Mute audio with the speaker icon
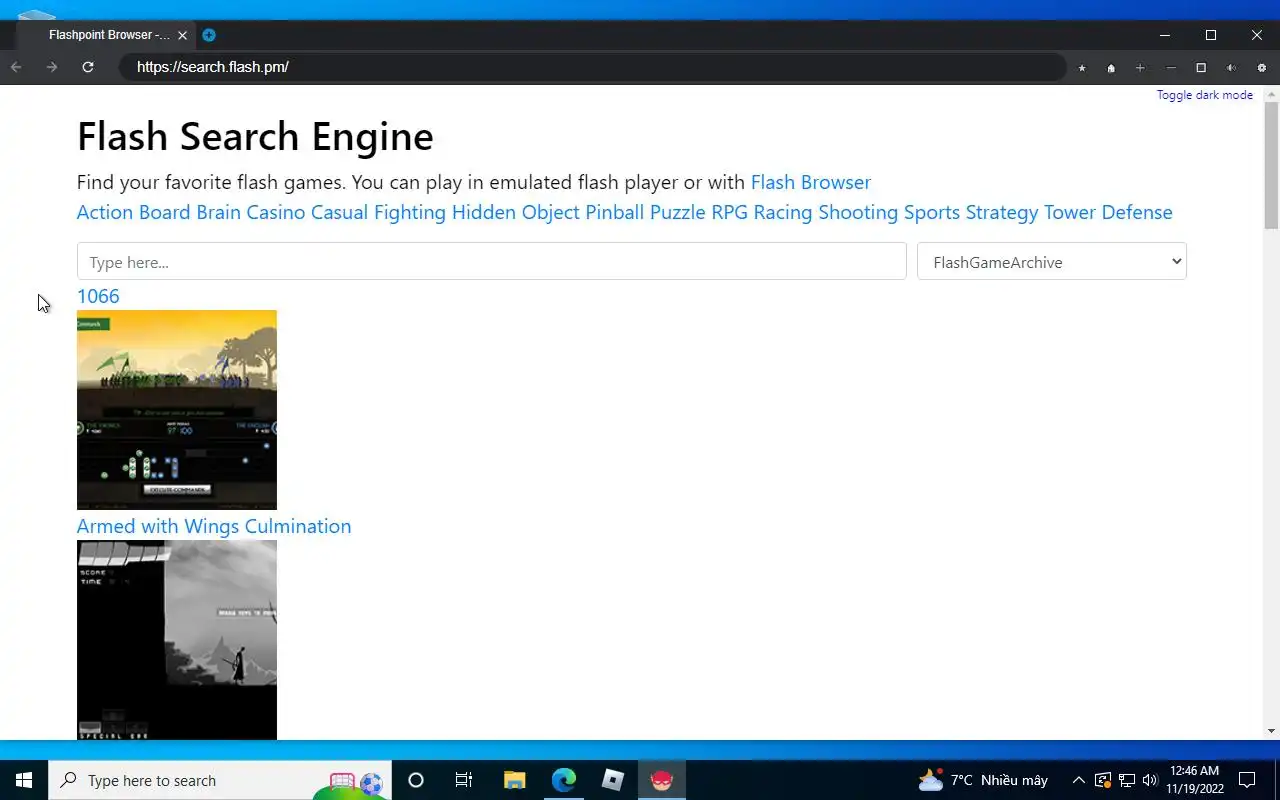 [x=1231, y=68]
